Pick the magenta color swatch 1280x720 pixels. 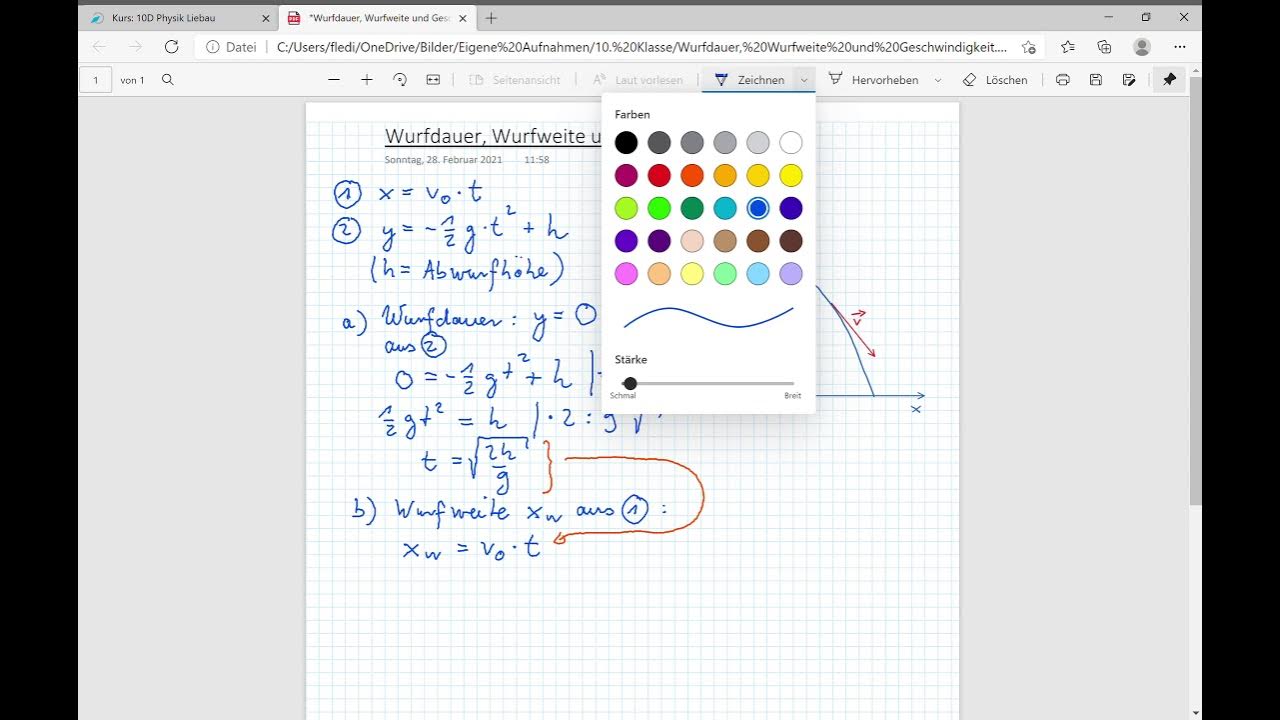pyautogui.click(x=626, y=176)
